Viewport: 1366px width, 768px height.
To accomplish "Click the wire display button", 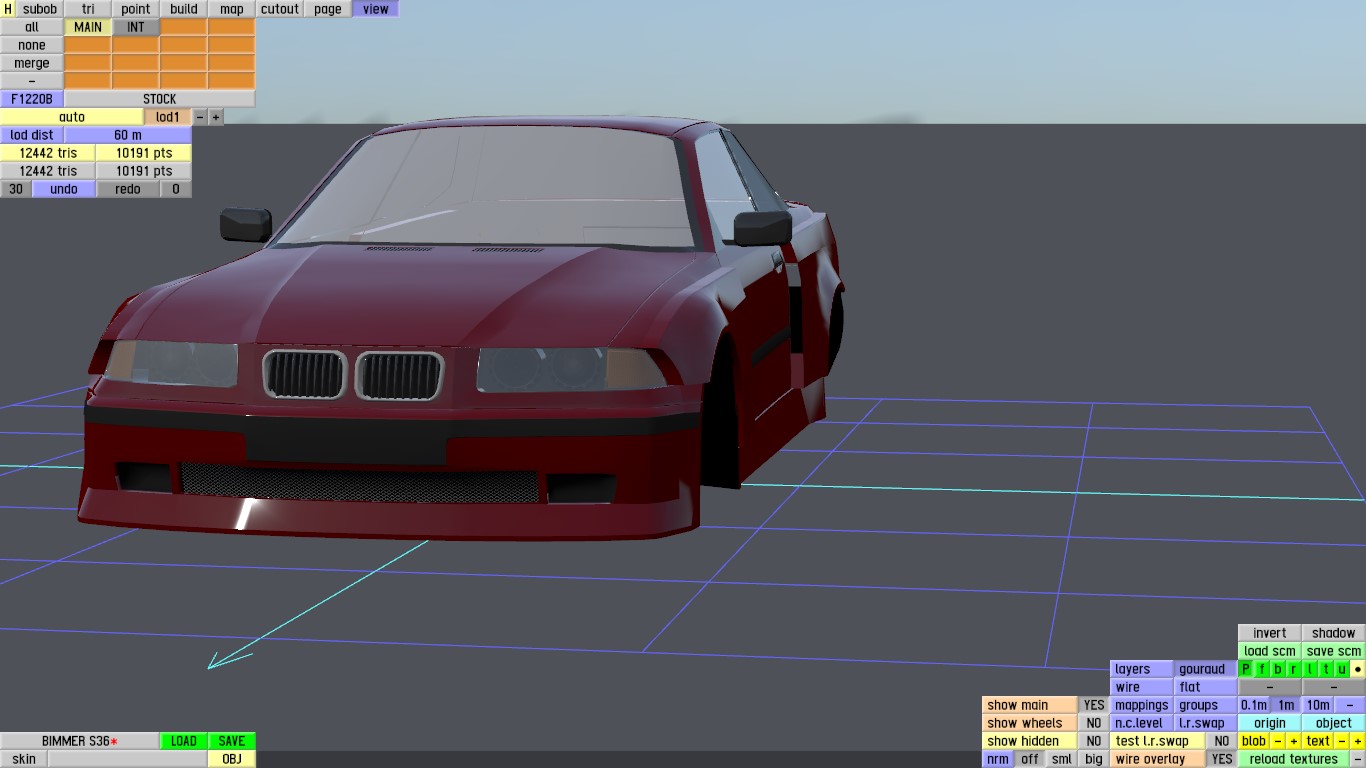I will 1142,687.
